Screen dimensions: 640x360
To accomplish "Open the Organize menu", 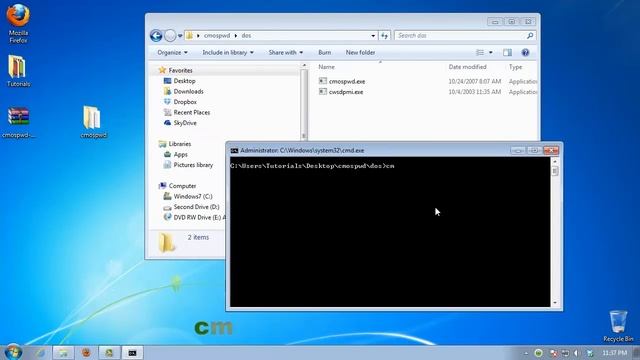I will 172,53.
